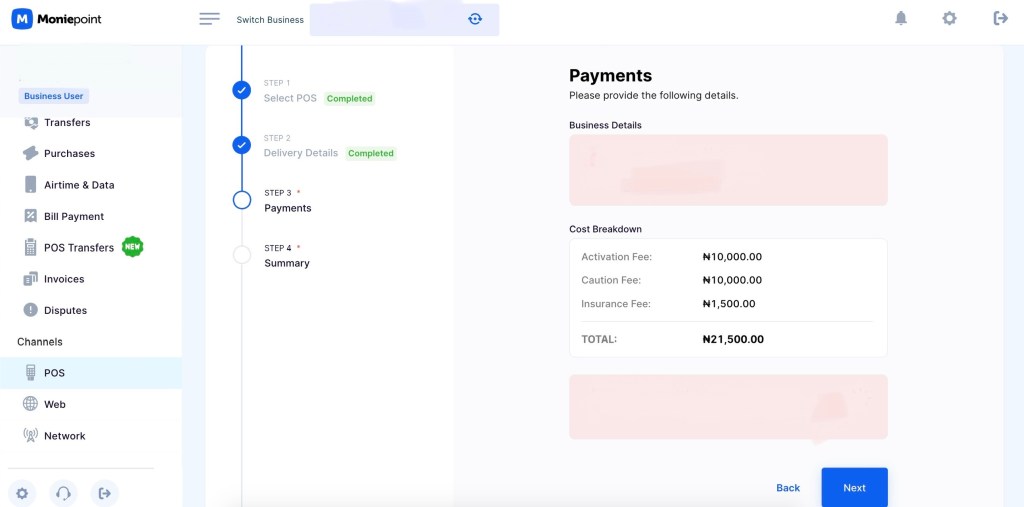This screenshot has height=507, width=1024.
Task: Click the Business Details label
Action: coord(605,125)
